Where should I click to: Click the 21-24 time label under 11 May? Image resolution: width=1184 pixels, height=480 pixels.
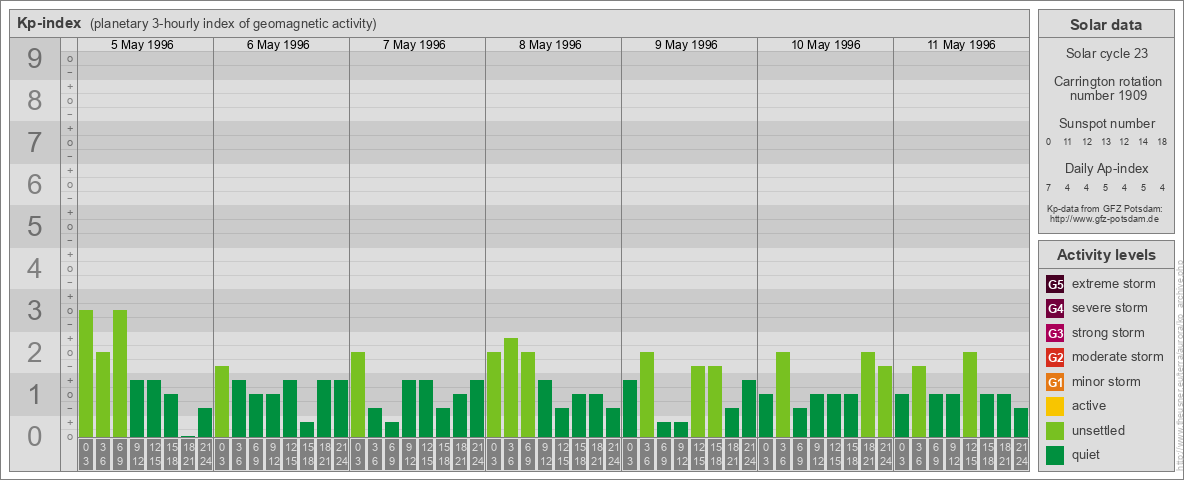tap(1021, 455)
